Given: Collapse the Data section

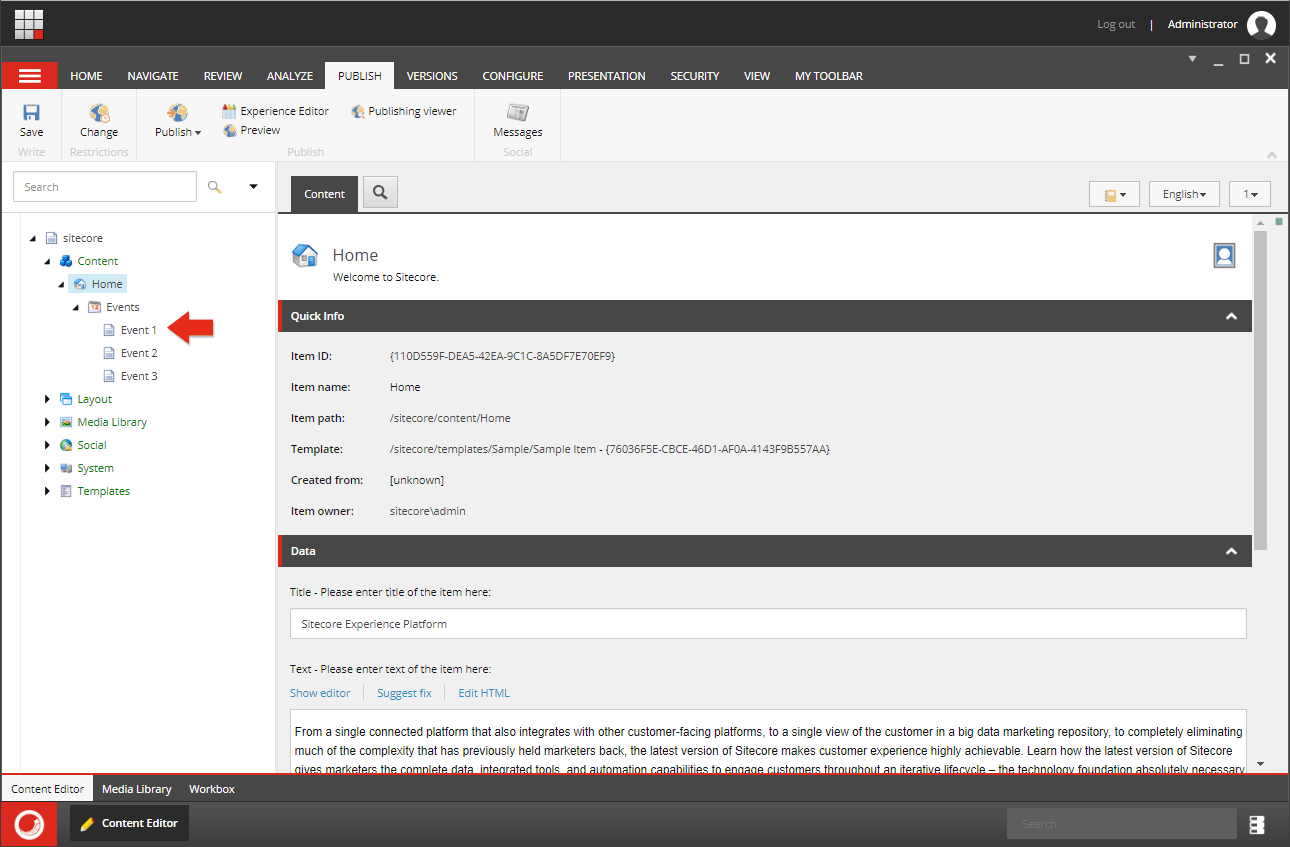Looking at the screenshot, I should tap(1231, 551).
